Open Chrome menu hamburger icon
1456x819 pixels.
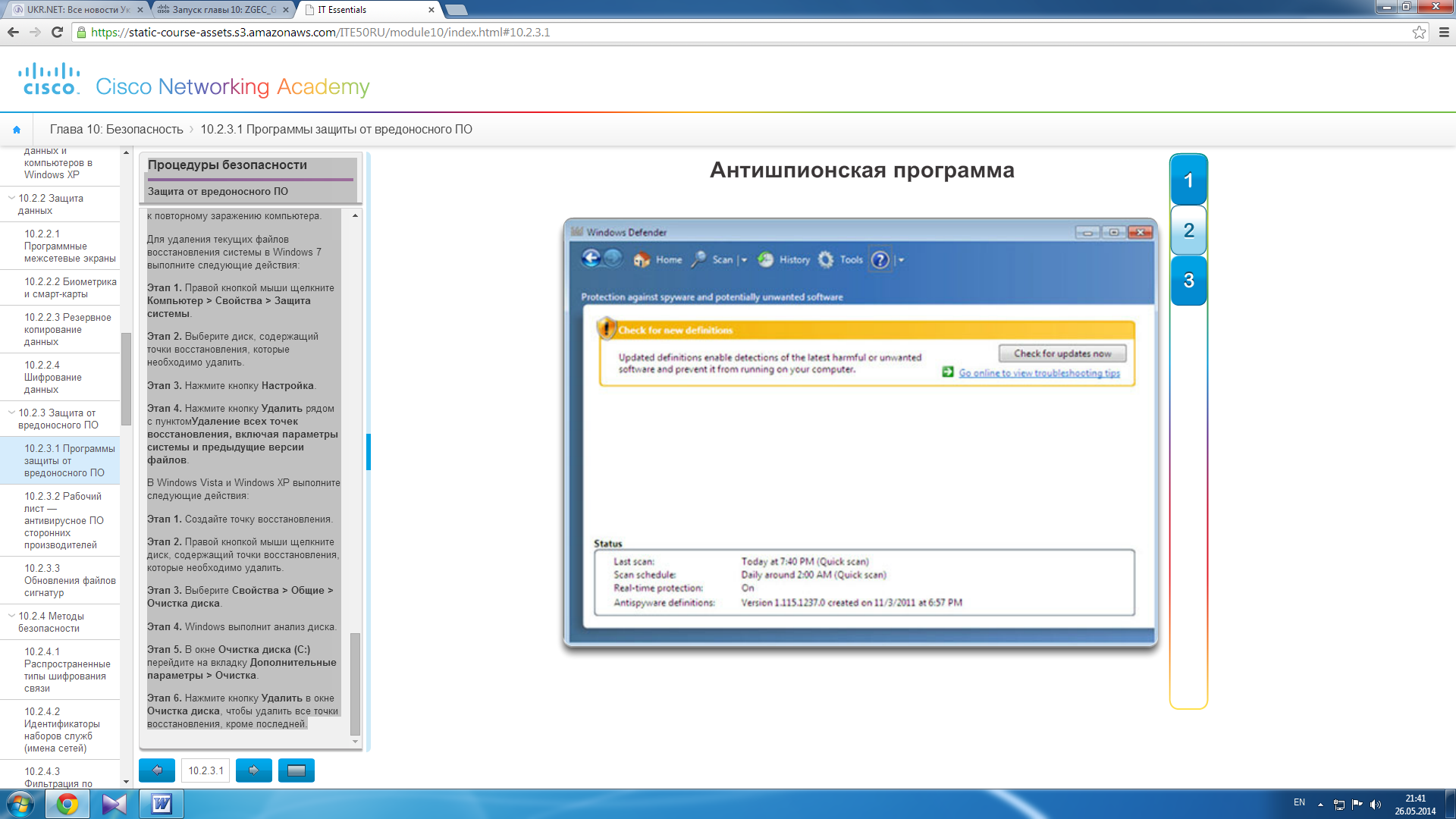[x=1444, y=32]
